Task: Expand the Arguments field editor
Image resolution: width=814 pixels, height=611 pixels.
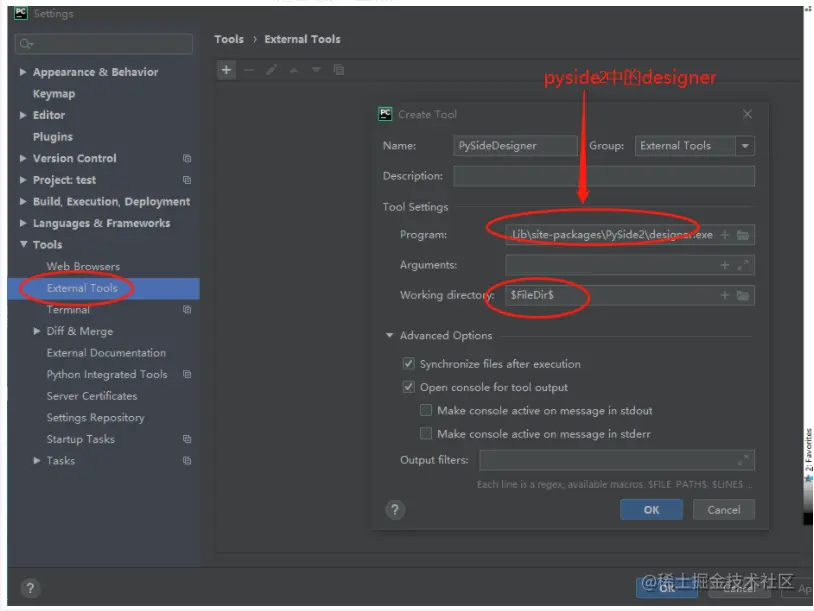Action: point(743,265)
